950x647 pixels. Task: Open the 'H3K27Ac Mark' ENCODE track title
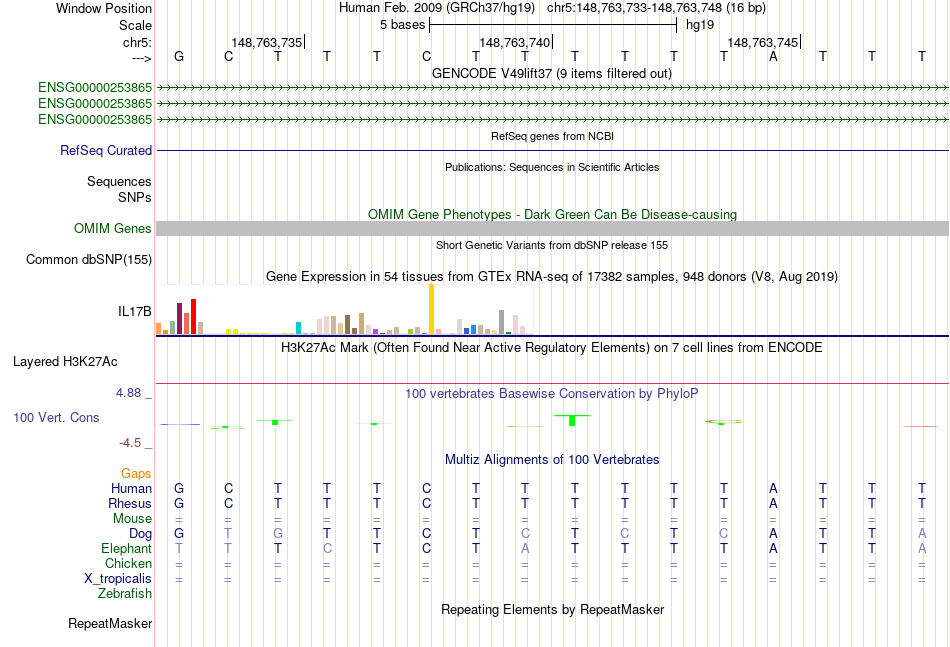552,347
